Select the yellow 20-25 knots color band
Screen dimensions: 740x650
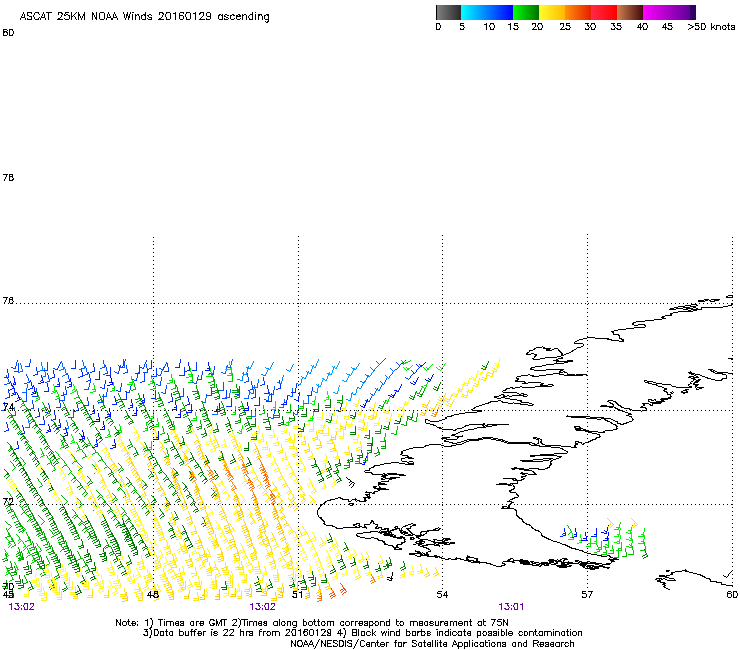point(552,12)
